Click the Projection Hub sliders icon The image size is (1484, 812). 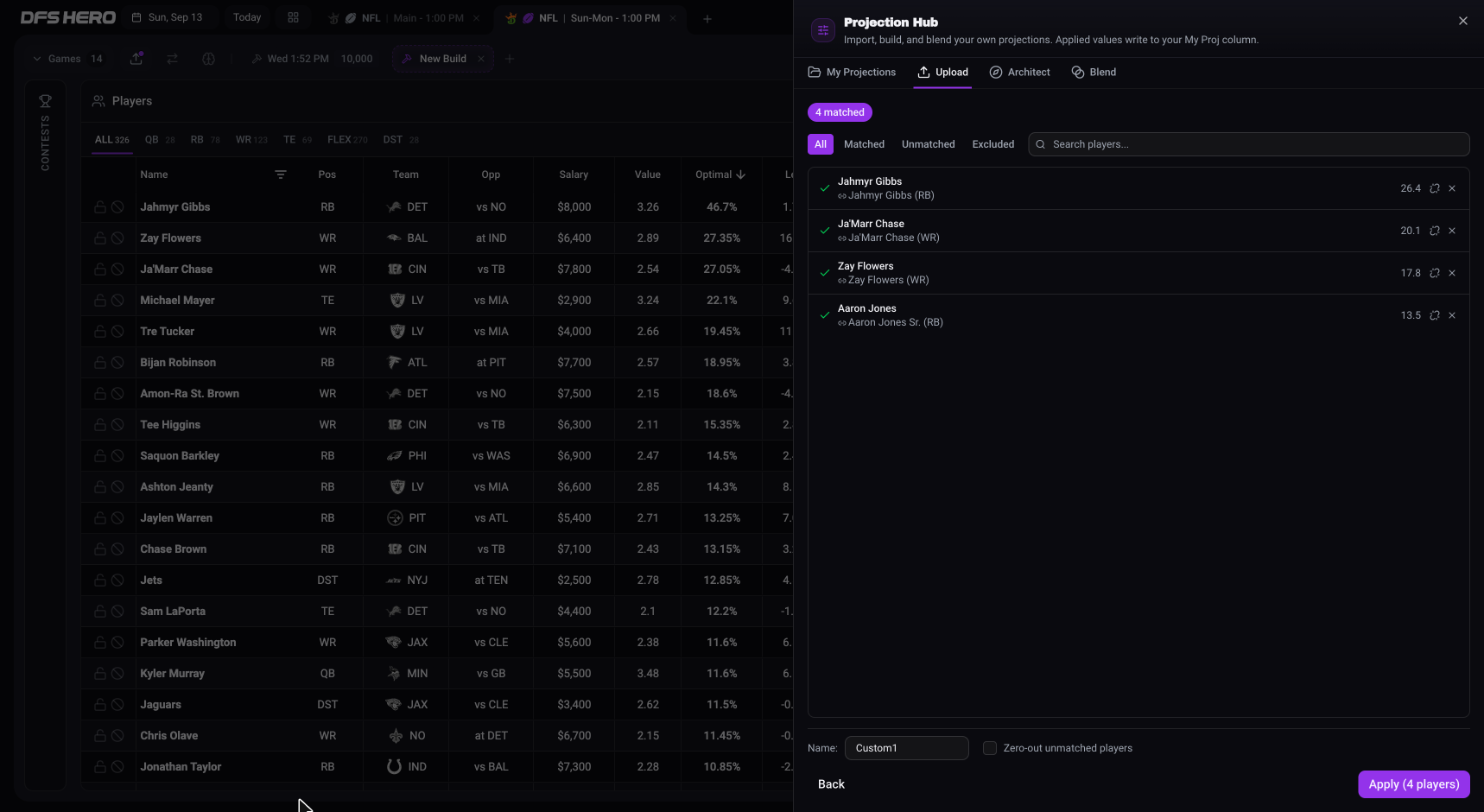pos(823,30)
